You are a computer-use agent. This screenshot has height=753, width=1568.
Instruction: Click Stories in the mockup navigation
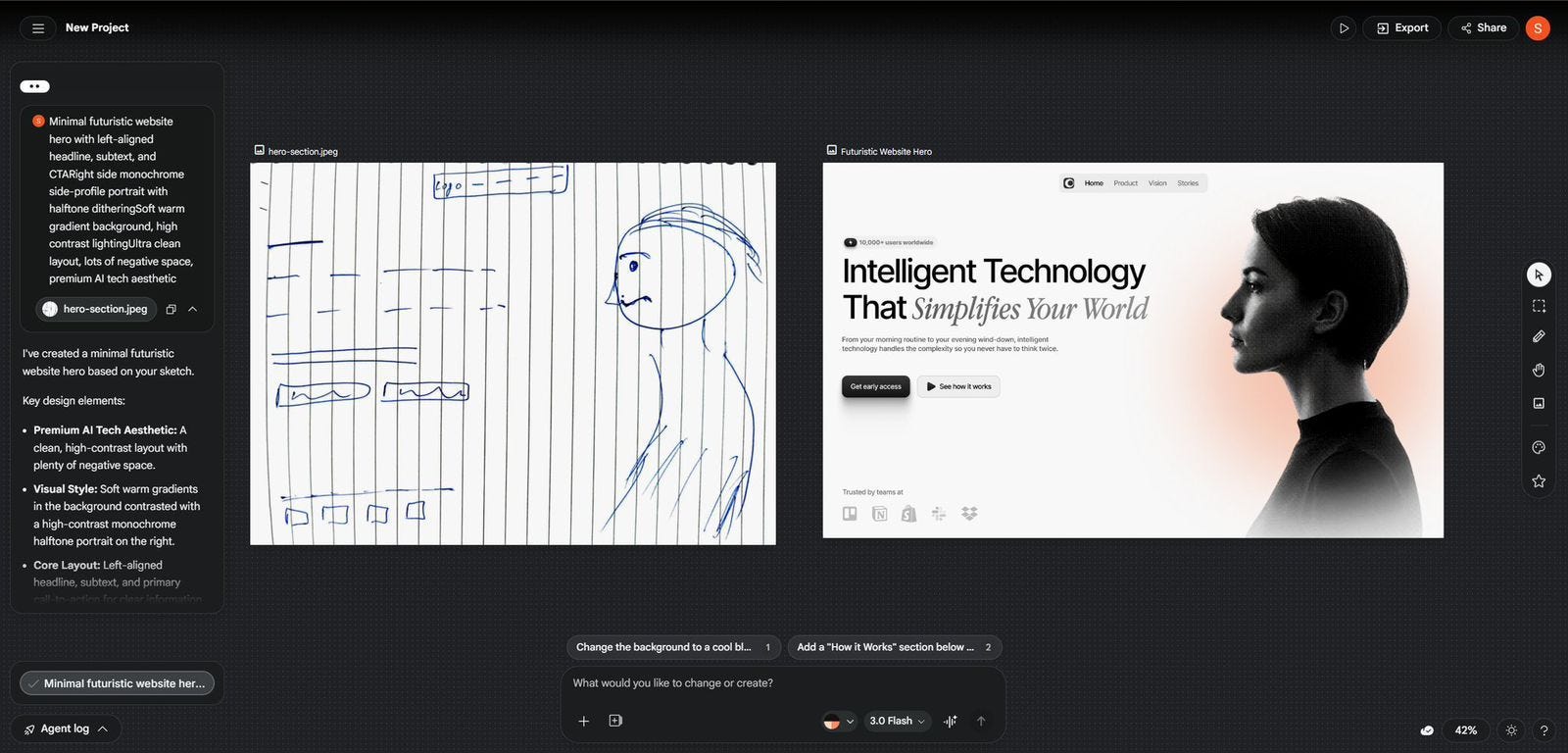[1188, 183]
